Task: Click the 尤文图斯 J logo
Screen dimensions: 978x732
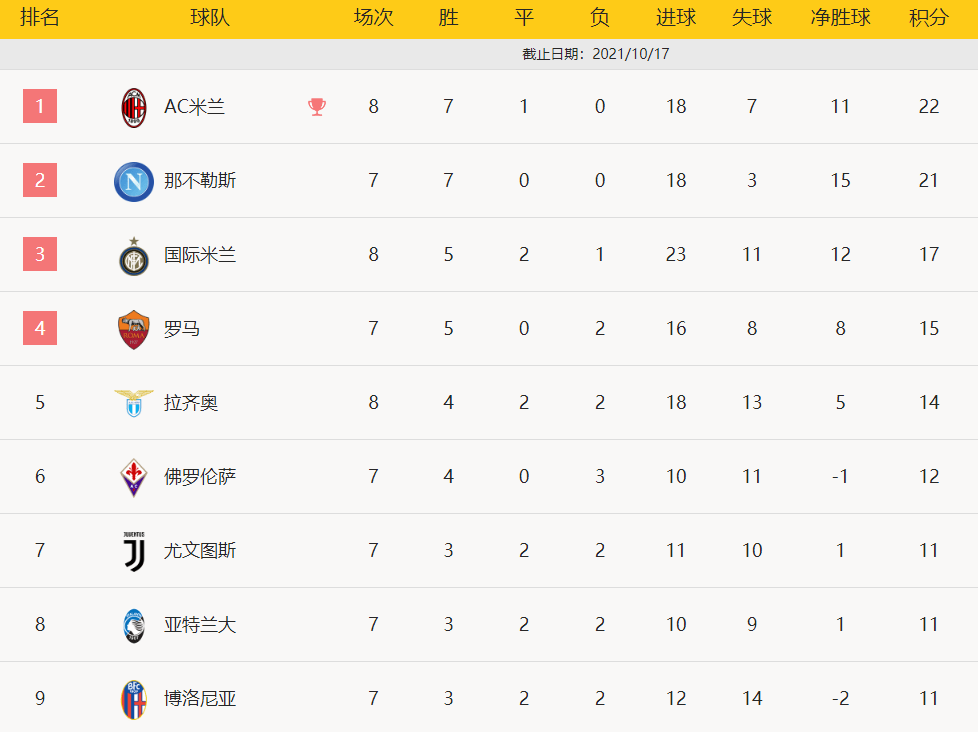Action: [x=133, y=551]
